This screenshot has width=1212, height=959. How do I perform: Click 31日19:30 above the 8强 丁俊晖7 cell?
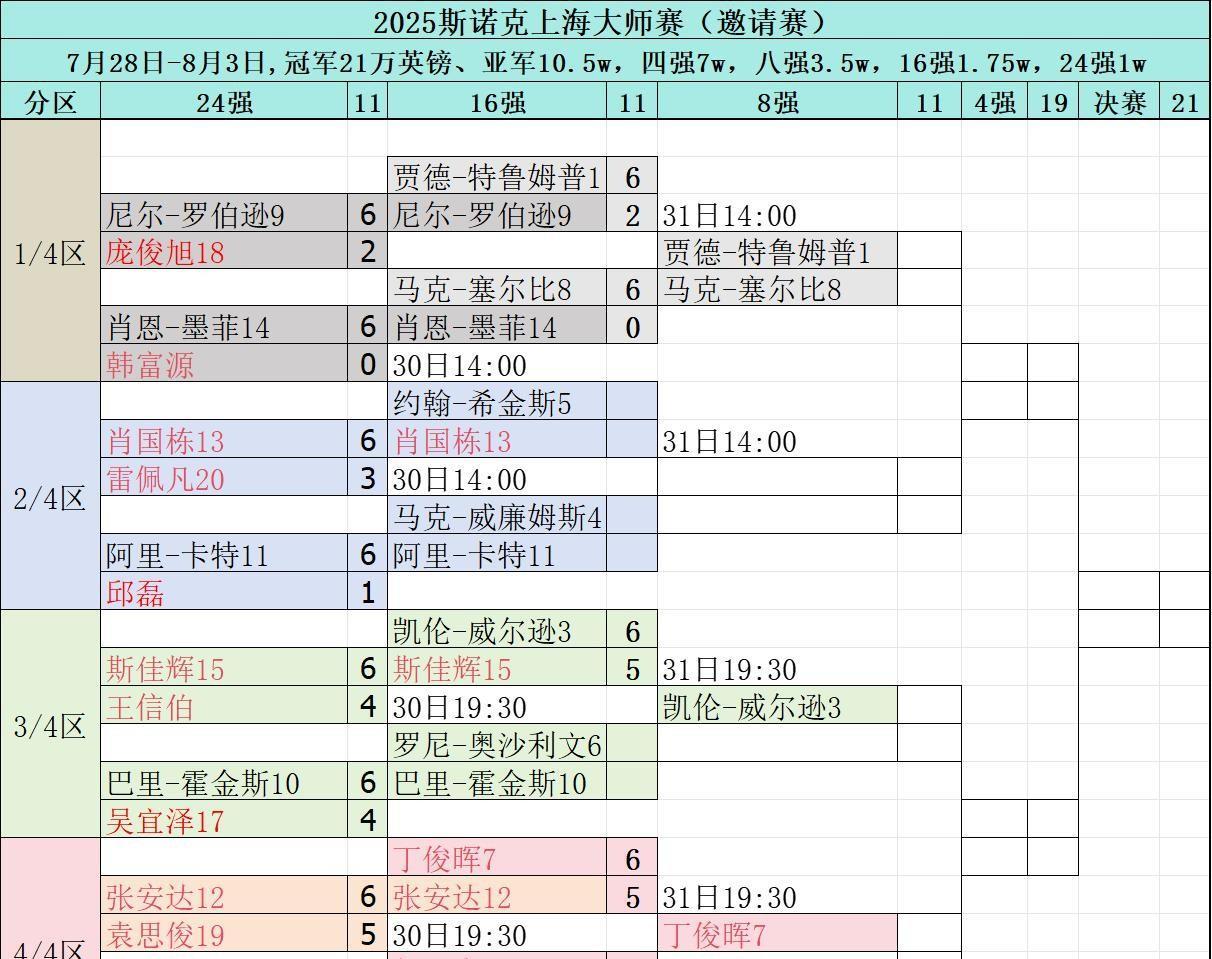coord(729,897)
